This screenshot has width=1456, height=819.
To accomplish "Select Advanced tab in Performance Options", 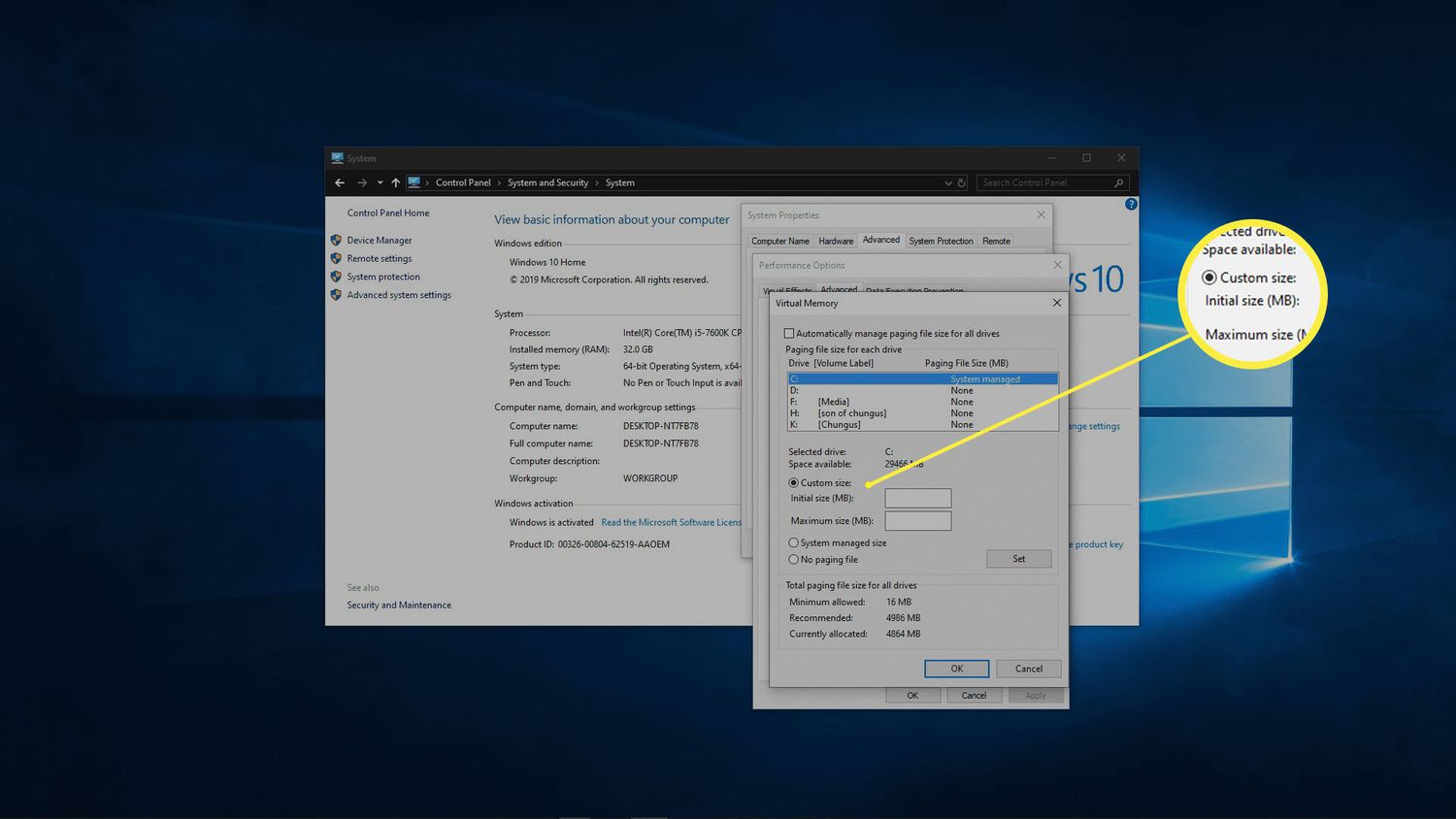I will point(839,289).
